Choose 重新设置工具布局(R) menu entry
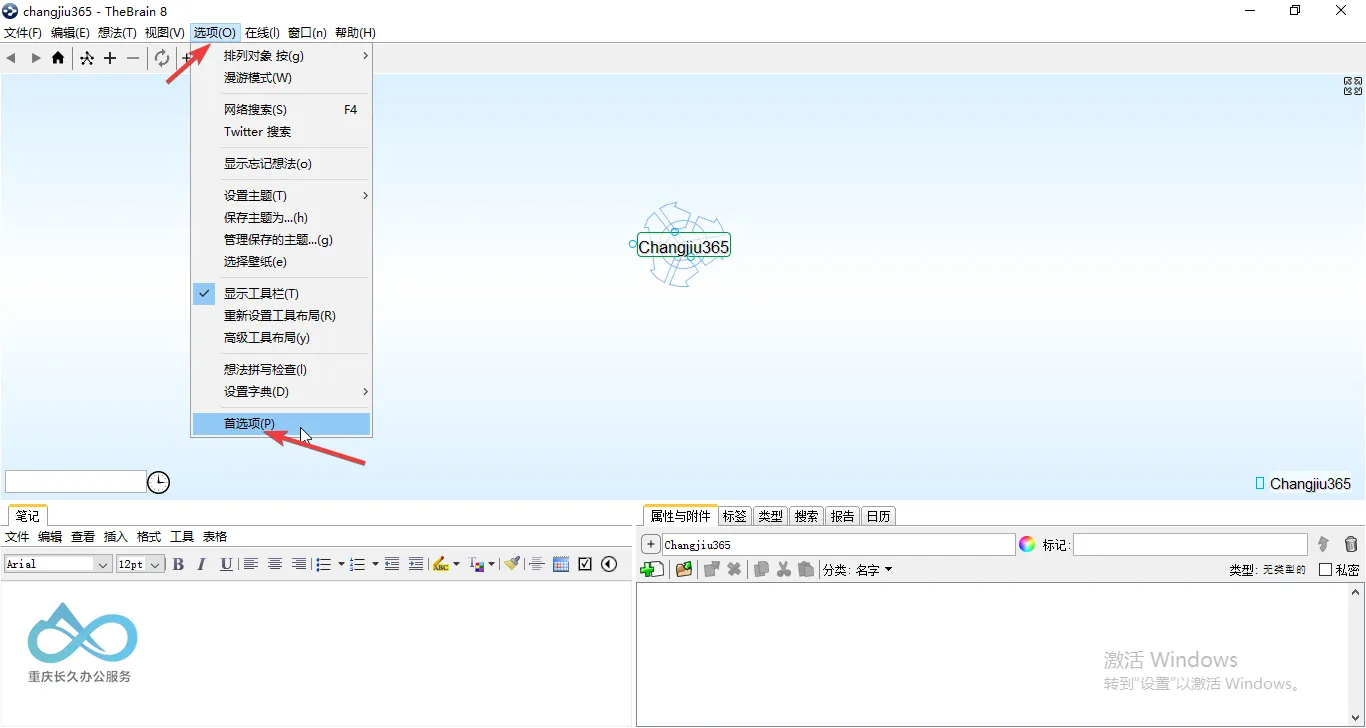This screenshot has width=1366, height=728. click(x=281, y=316)
